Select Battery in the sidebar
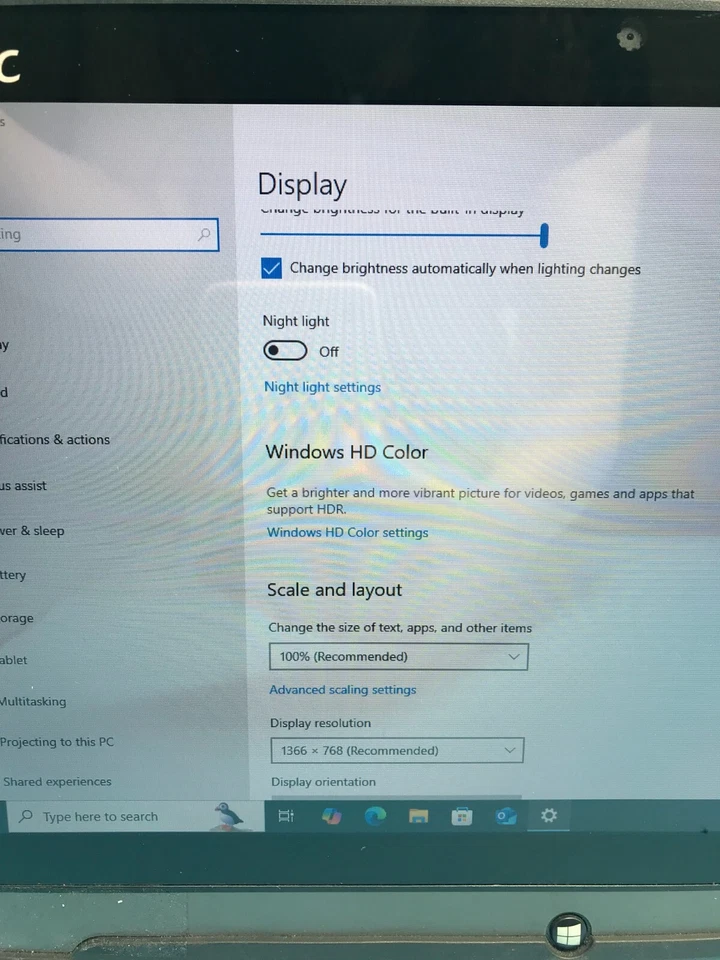The height and width of the screenshot is (960, 720). pos(13,575)
